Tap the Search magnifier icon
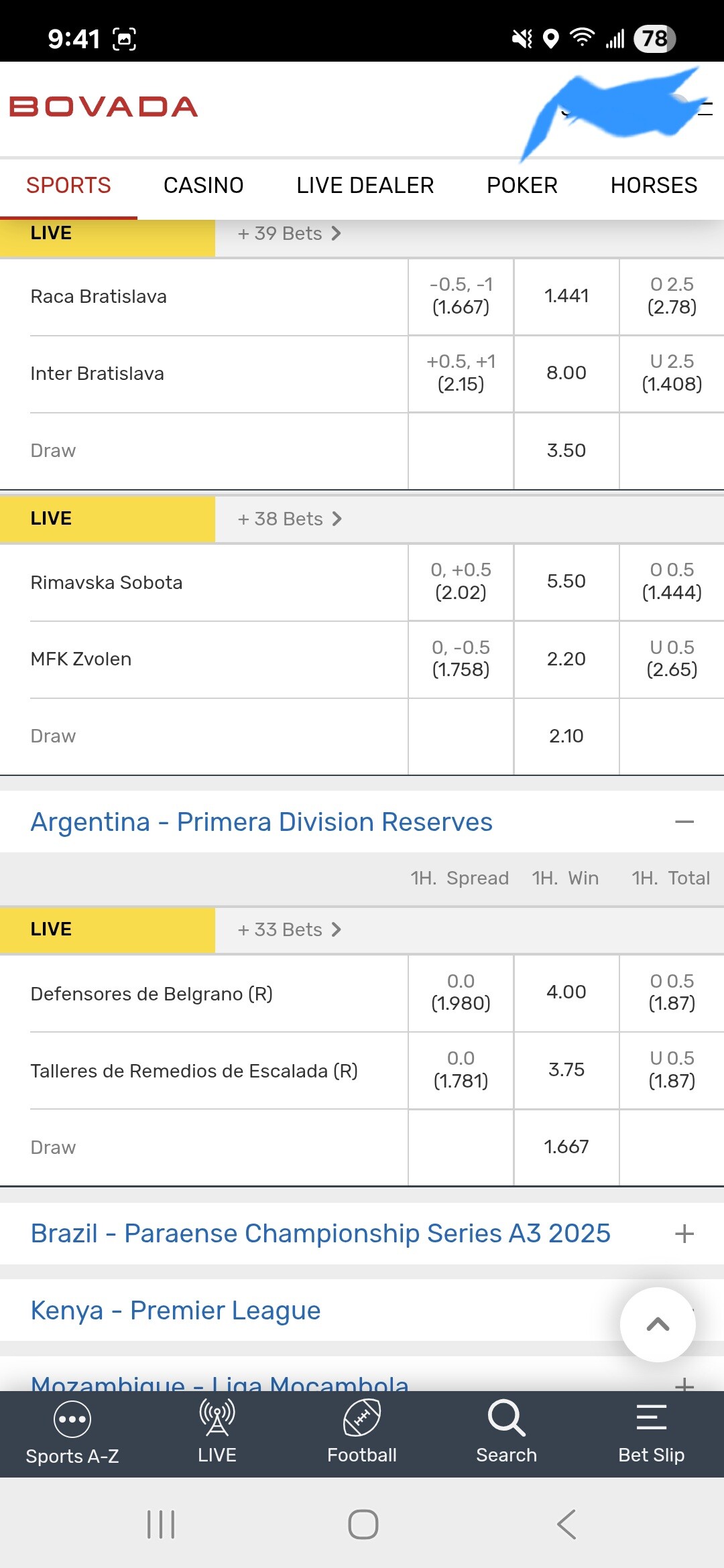Image resolution: width=724 pixels, height=1568 pixels. tap(506, 1417)
